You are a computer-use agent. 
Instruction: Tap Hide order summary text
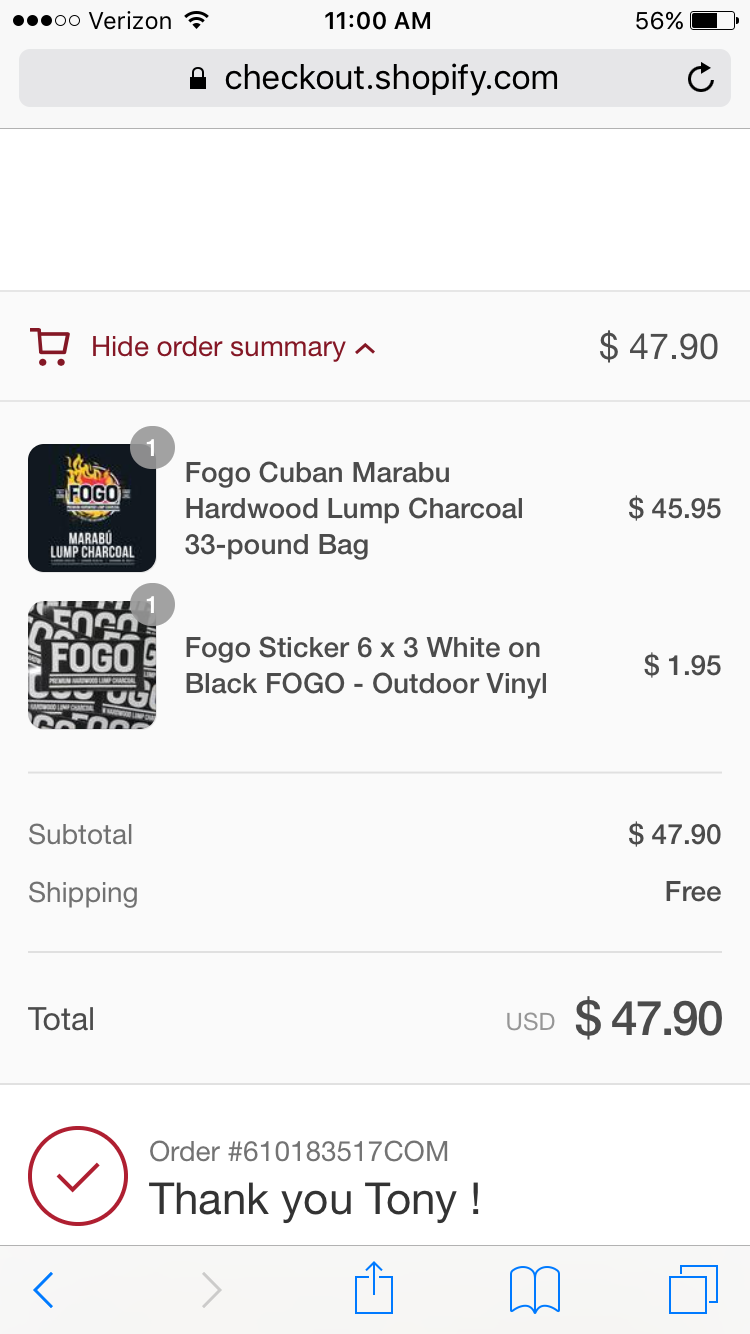point(218,347)
